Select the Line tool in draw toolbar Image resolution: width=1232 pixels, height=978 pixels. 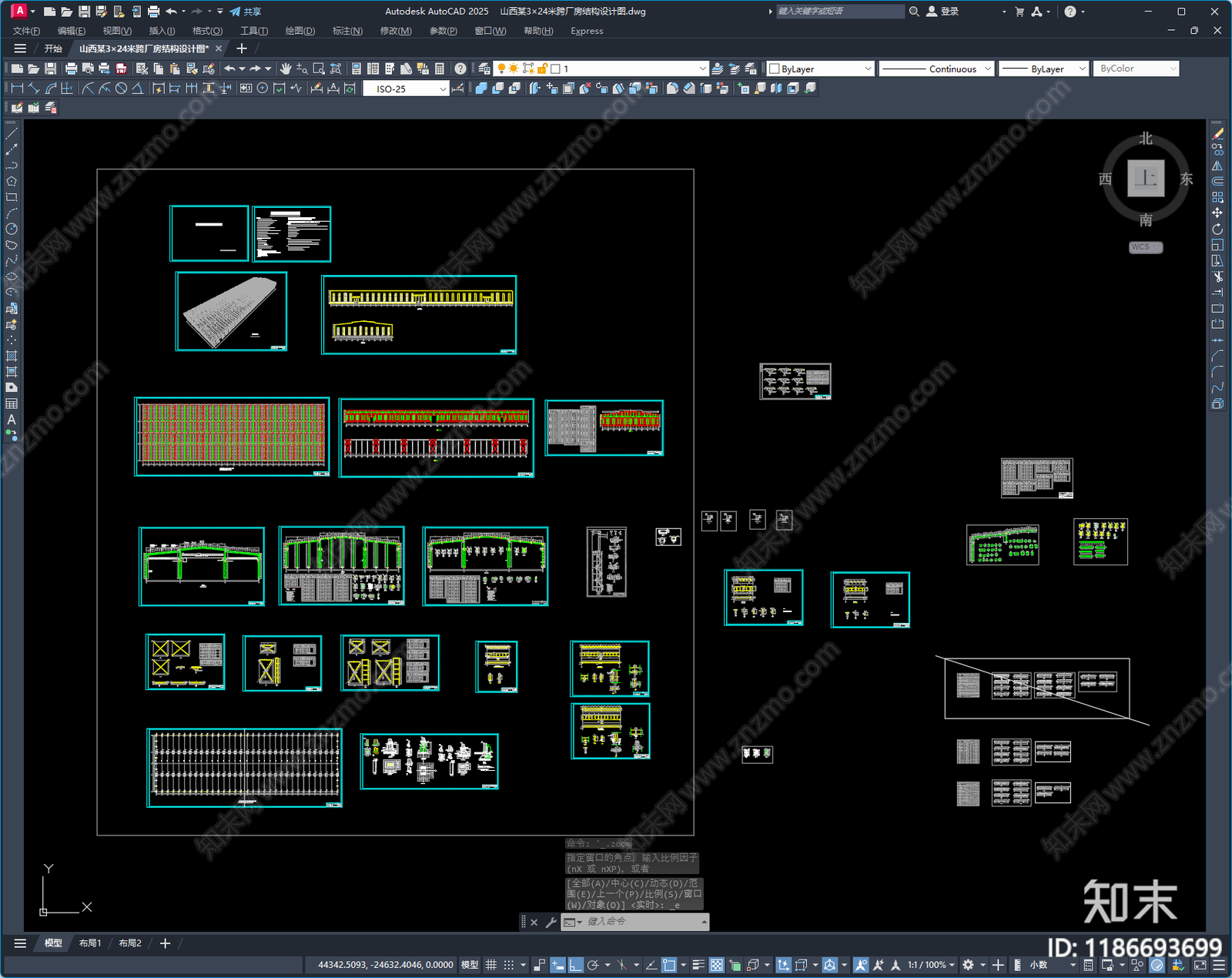click(11, 134)
